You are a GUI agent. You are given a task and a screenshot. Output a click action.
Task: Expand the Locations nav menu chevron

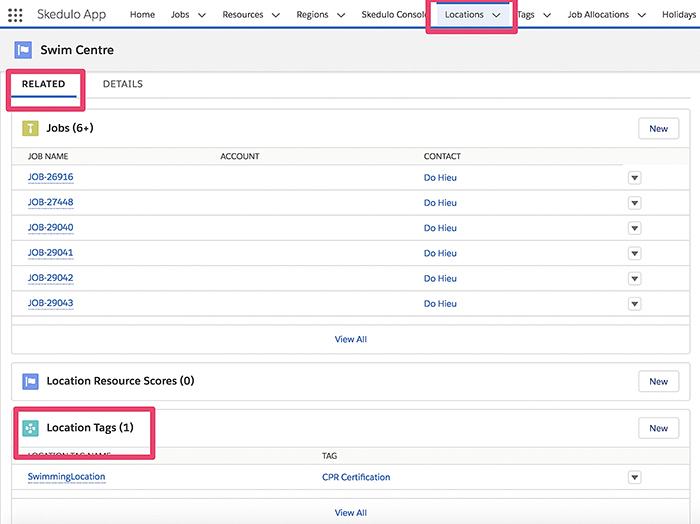[x=496, y=15]
